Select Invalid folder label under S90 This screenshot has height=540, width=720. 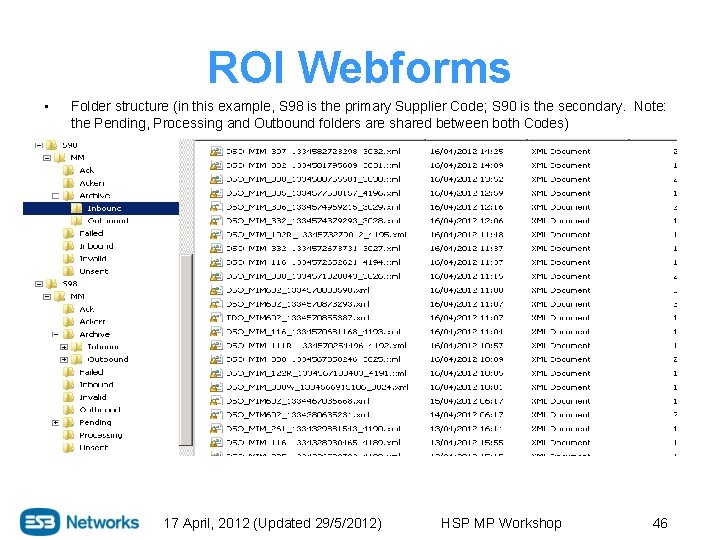93,259
